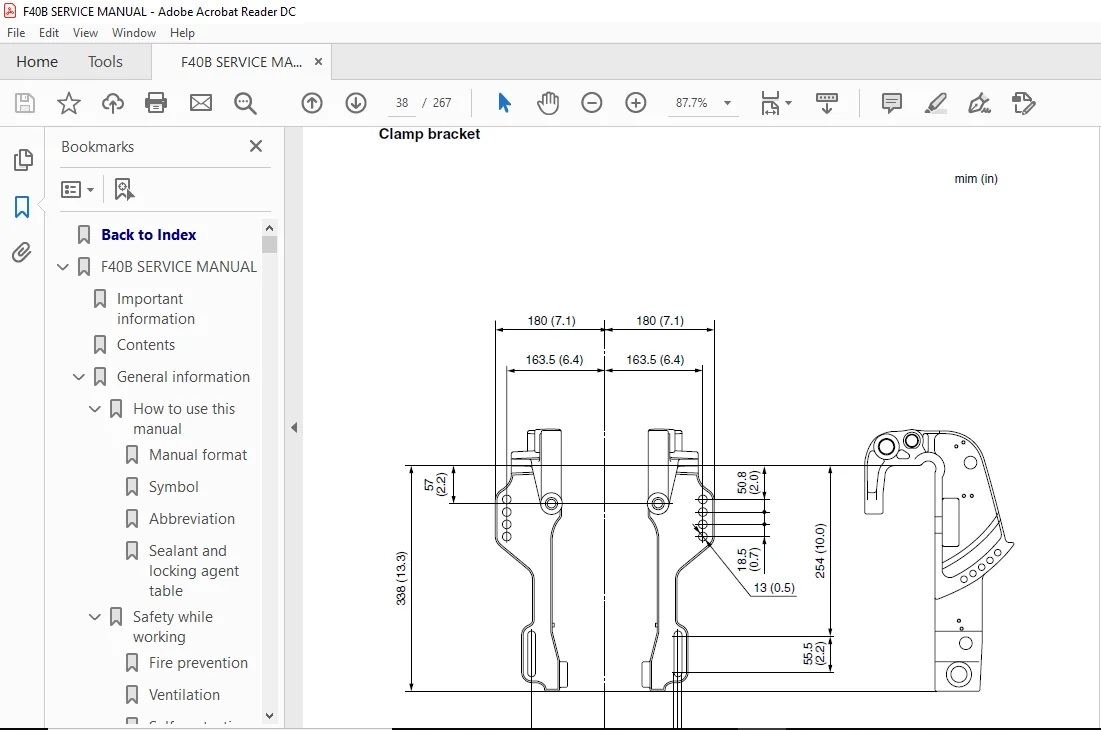Open the Window menu
The width and height of the screenshot is (1101, 730).
click(x=133, y=33)
